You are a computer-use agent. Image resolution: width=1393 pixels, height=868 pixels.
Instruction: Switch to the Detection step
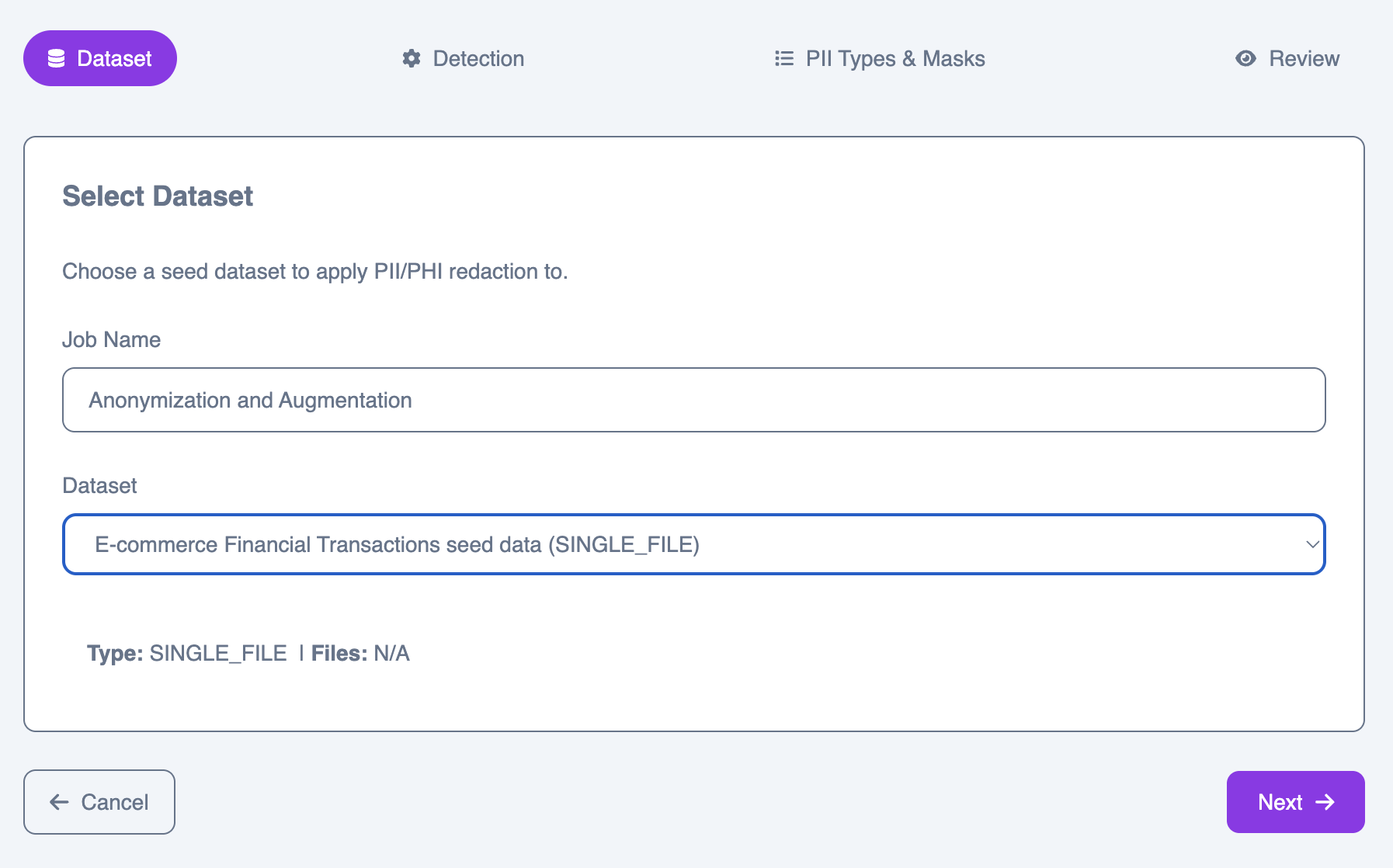coord(463,58)
